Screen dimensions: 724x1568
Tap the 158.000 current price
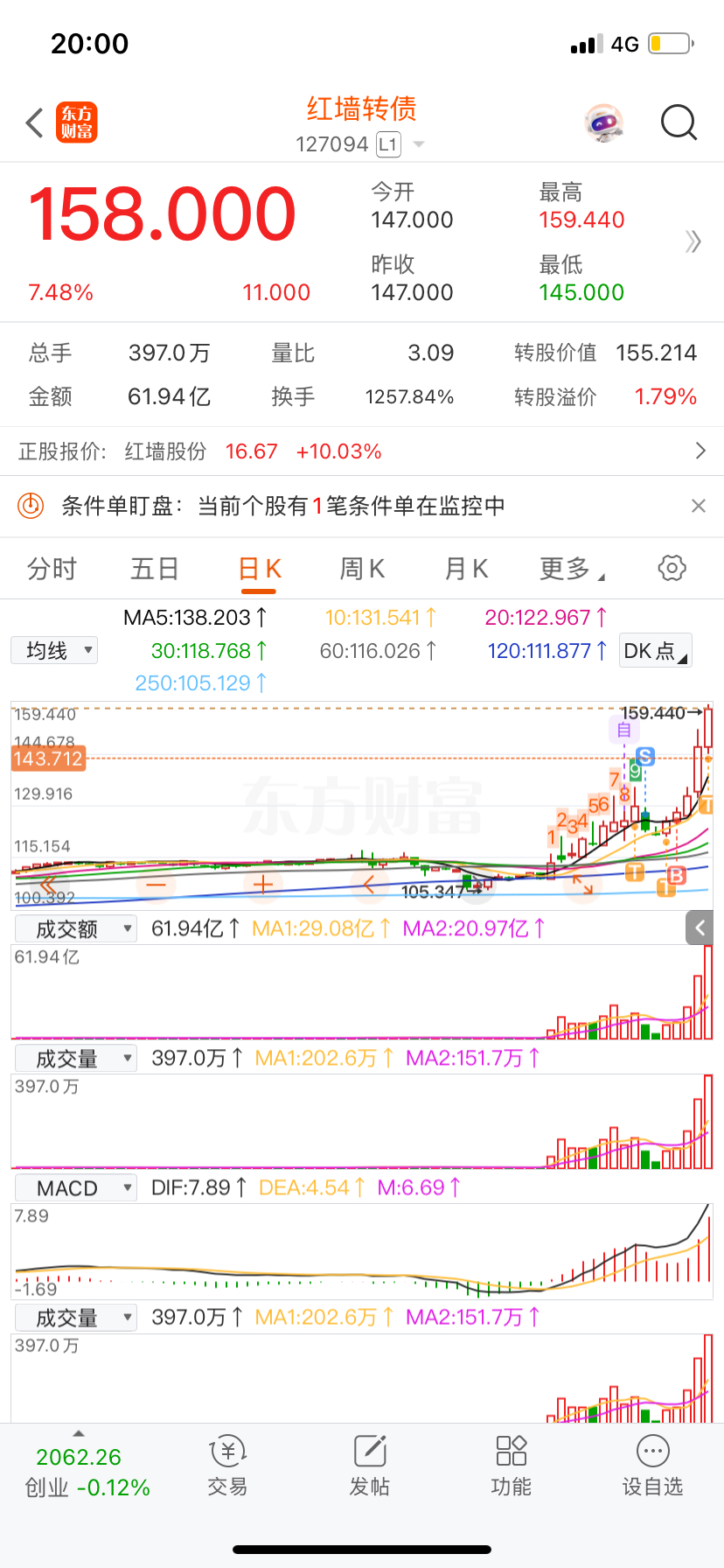coord(163,214)
